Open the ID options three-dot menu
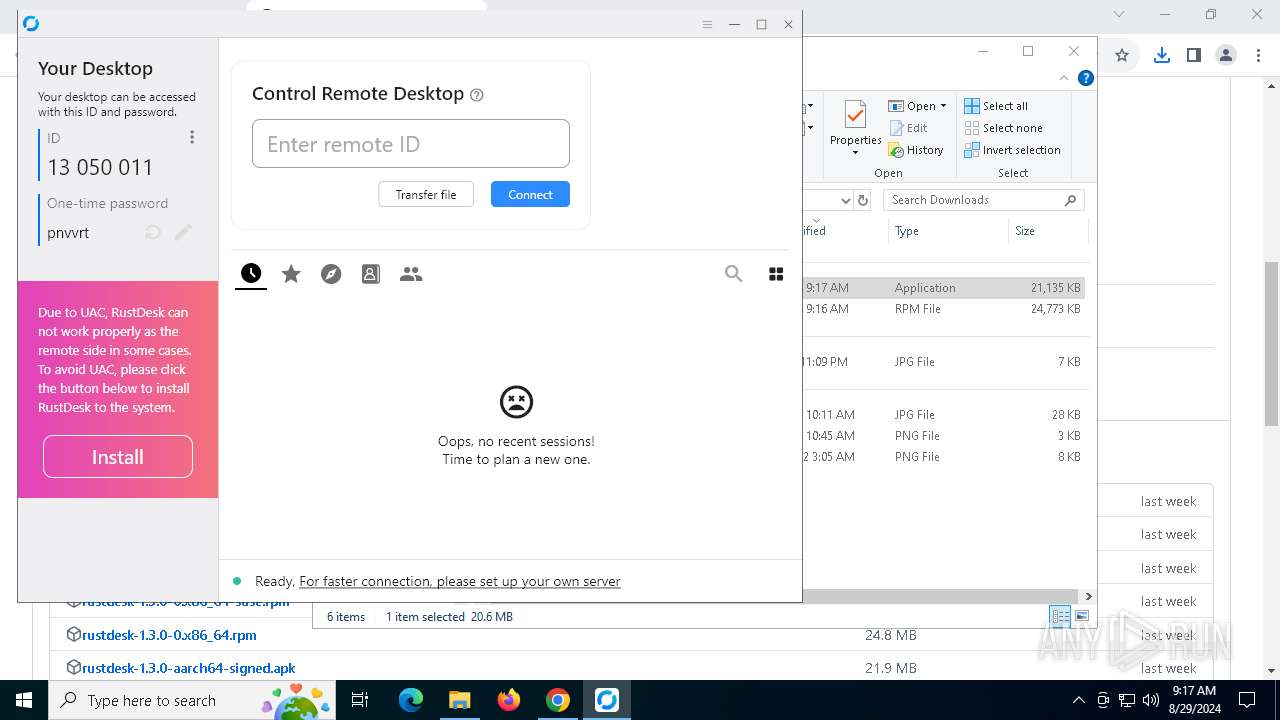Viewport: 1280px width, 720px height. (x=192, y=137)
